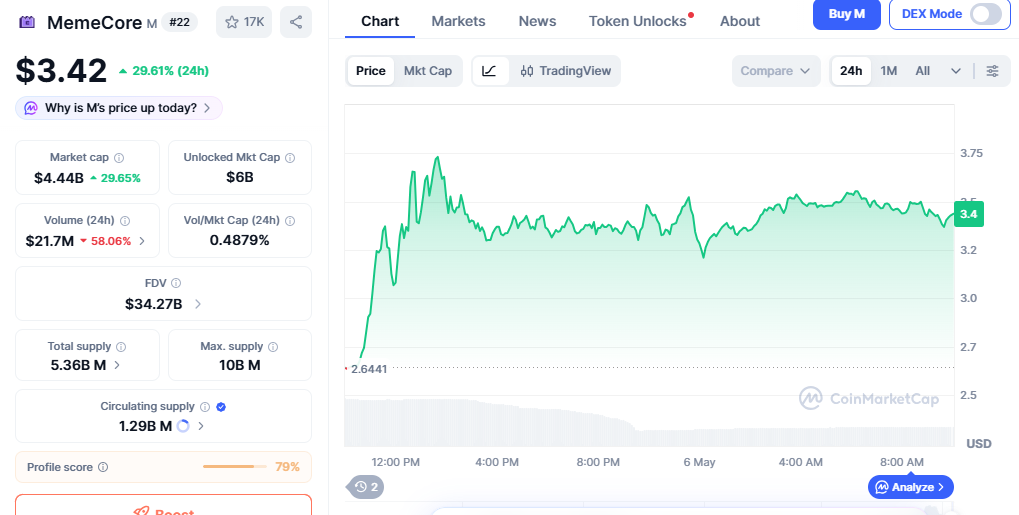The image size is (1019, 515).
Task: Click current price 3.4 chart label
Action: 968,214
